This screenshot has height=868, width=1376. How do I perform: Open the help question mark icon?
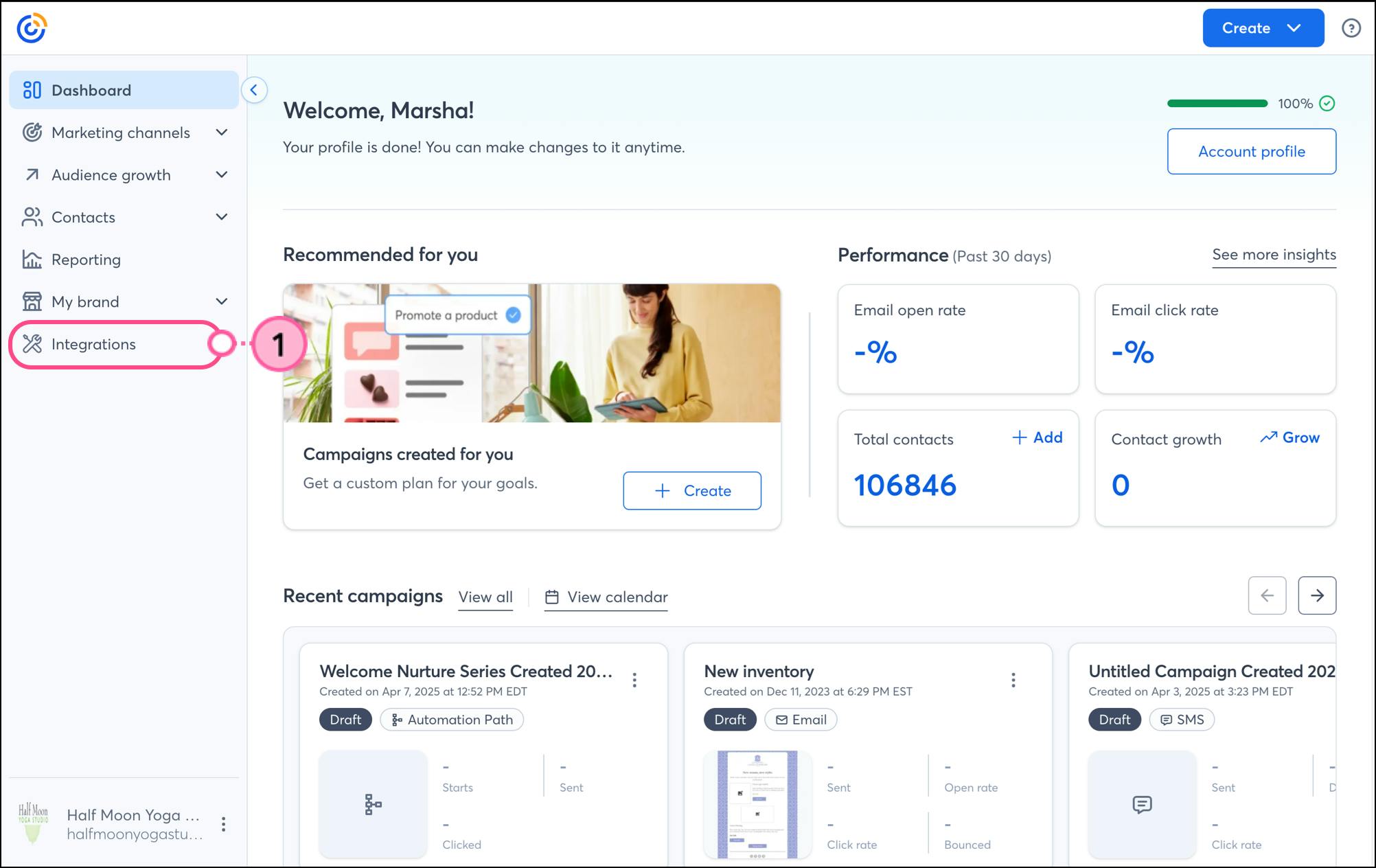(x=1351, y=28)
